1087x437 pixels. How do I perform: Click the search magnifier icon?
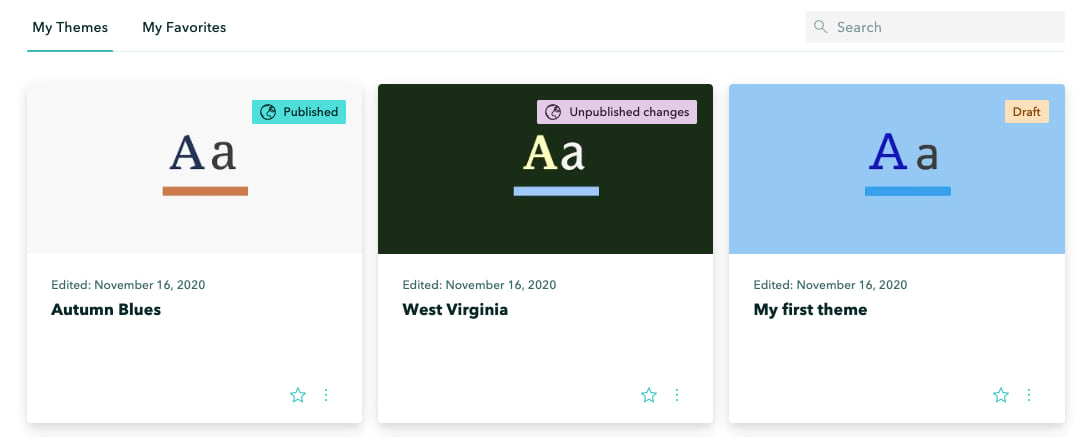click(821, 27)
